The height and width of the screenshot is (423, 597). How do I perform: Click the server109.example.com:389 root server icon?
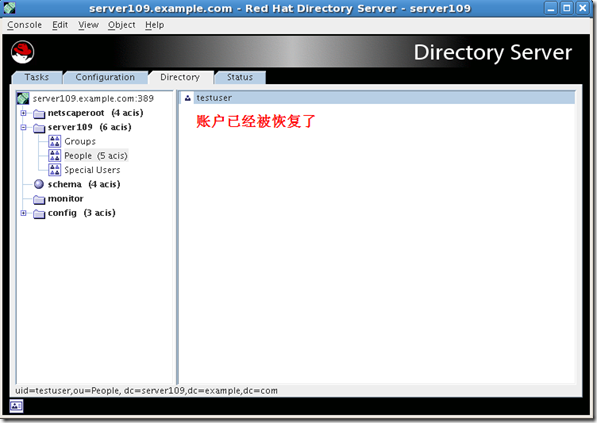[x=23, y=98]
